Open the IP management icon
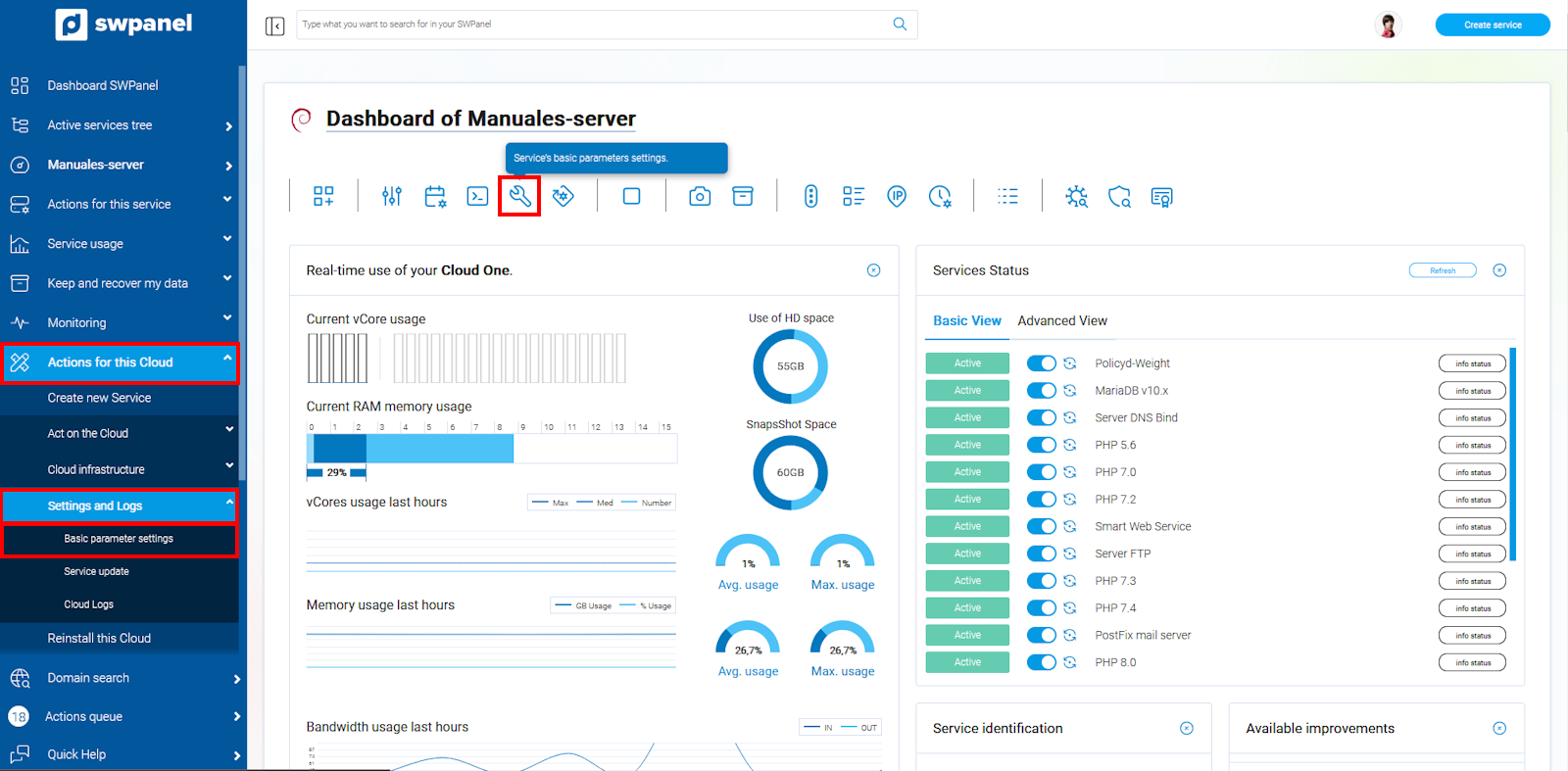1568x771 pixels. pos(897,197)
